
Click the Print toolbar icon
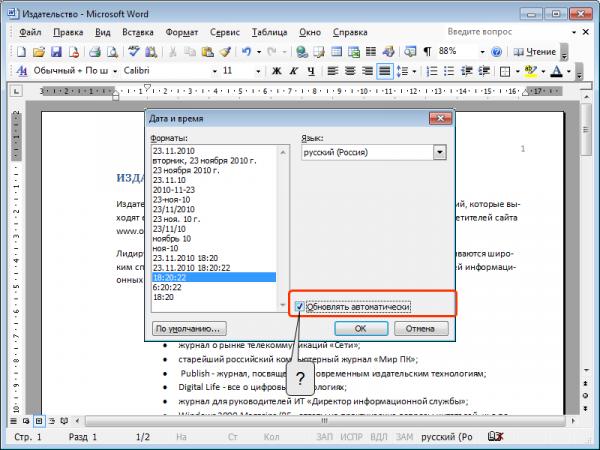(x=95, y=52)
